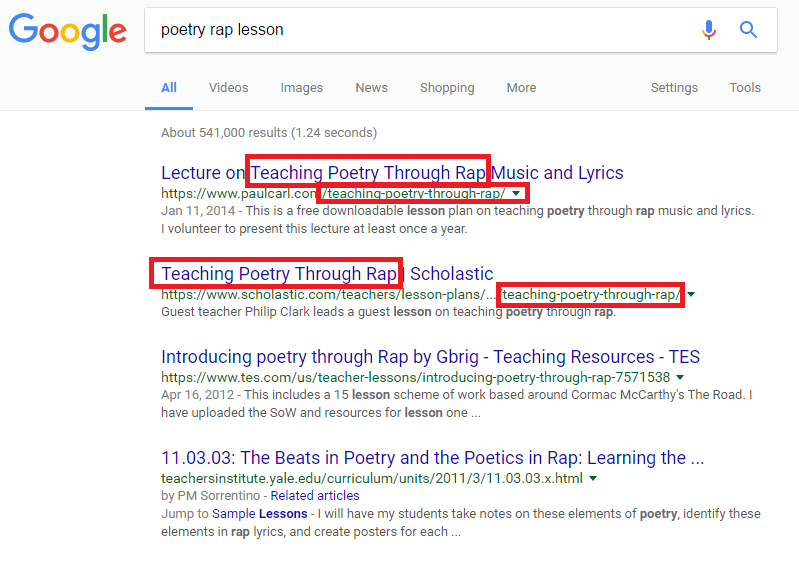Open search Settings
The height and width of the screenshot is (564, 799).
(674, 88)
